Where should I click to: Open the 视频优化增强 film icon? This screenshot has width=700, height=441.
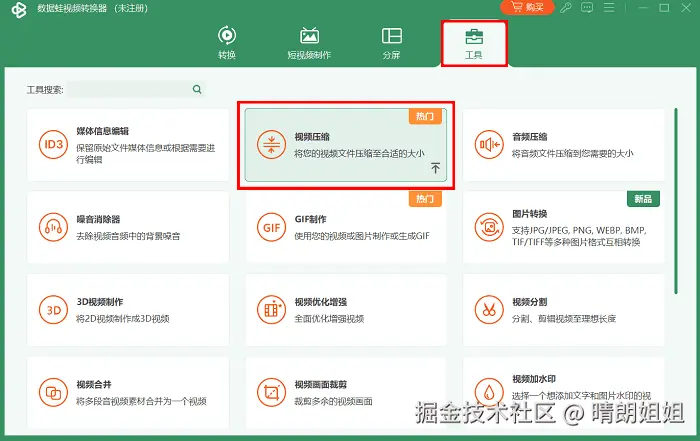[271, 310]
